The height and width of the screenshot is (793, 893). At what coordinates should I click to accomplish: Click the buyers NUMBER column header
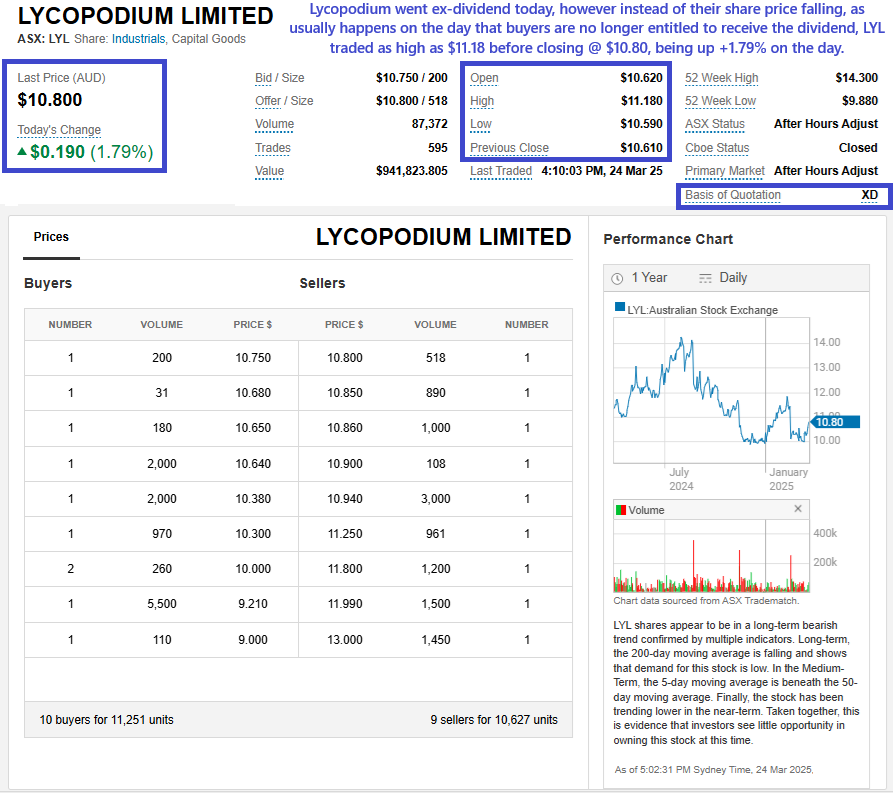click(x=70, y=325)
